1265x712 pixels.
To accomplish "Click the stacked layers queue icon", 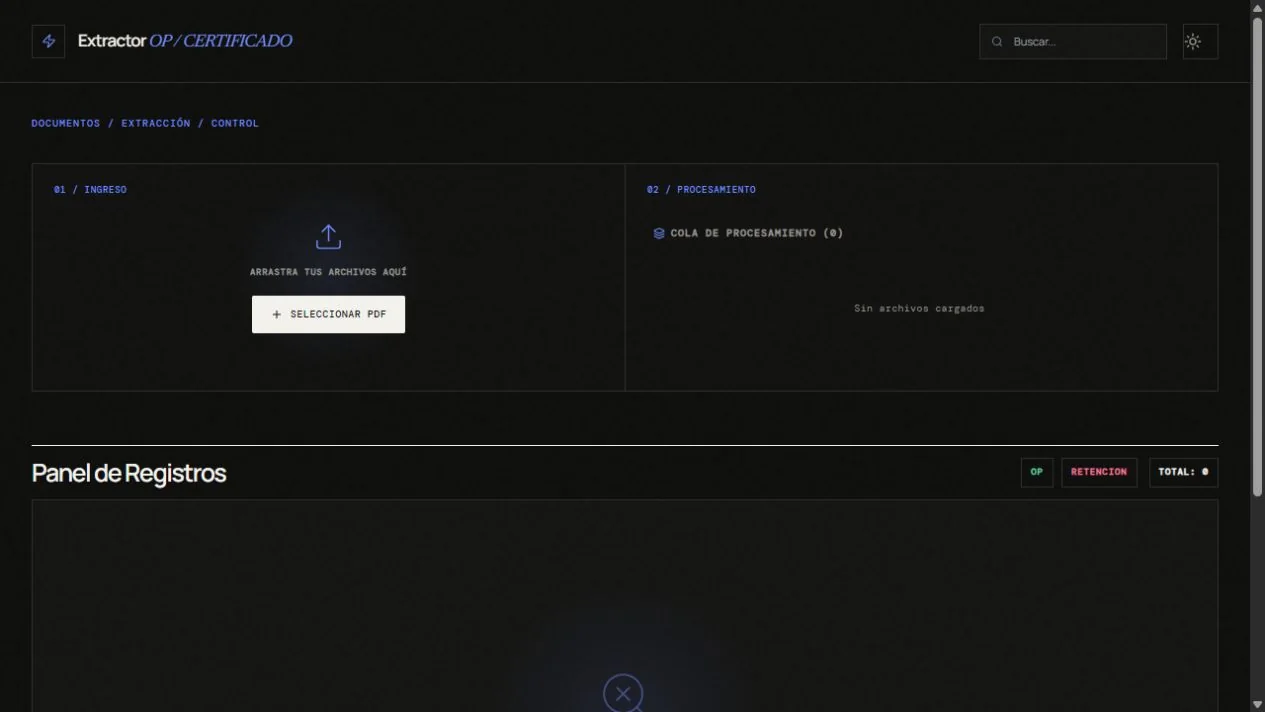I will 659,233.
